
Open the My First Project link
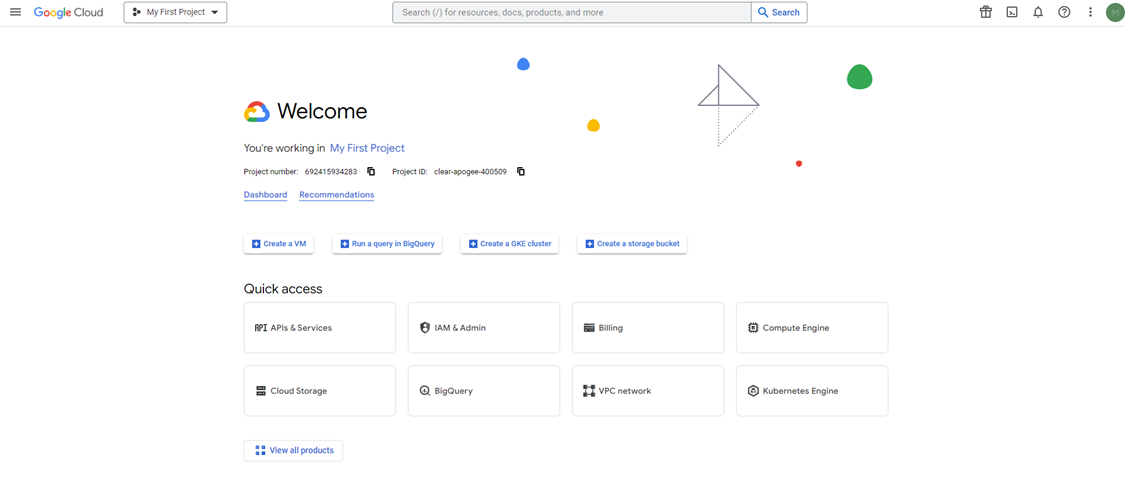click(x=367, y=148)
